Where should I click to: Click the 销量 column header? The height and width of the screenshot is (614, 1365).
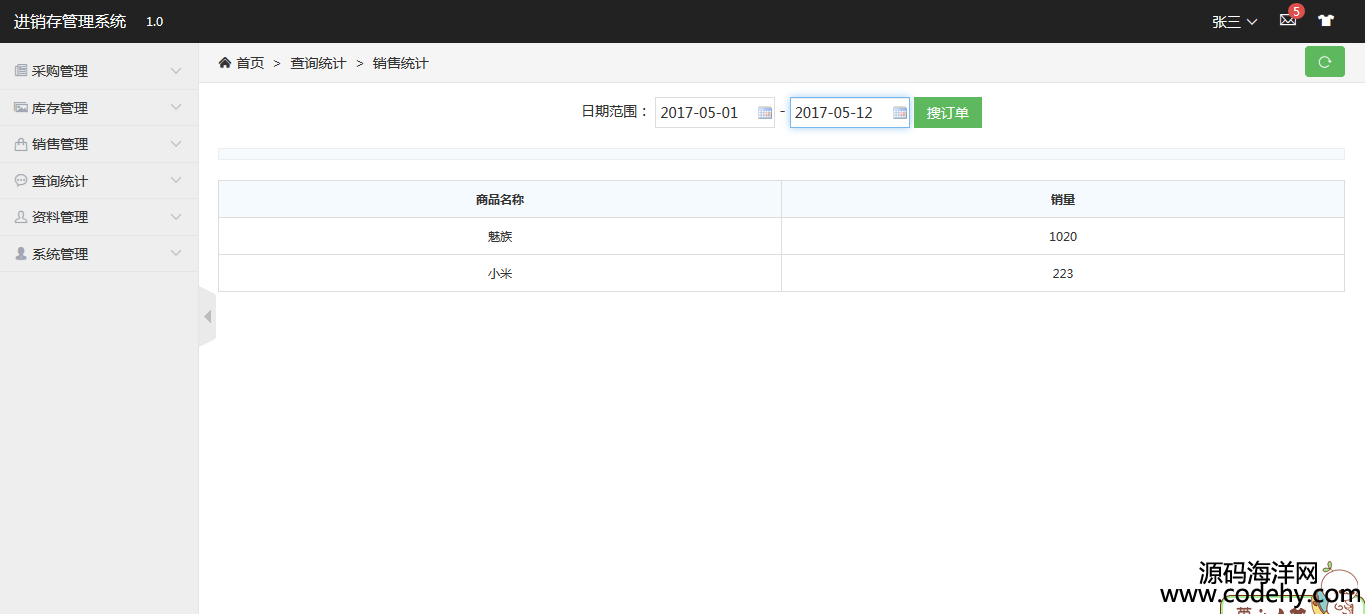(x=1062, y=200)
